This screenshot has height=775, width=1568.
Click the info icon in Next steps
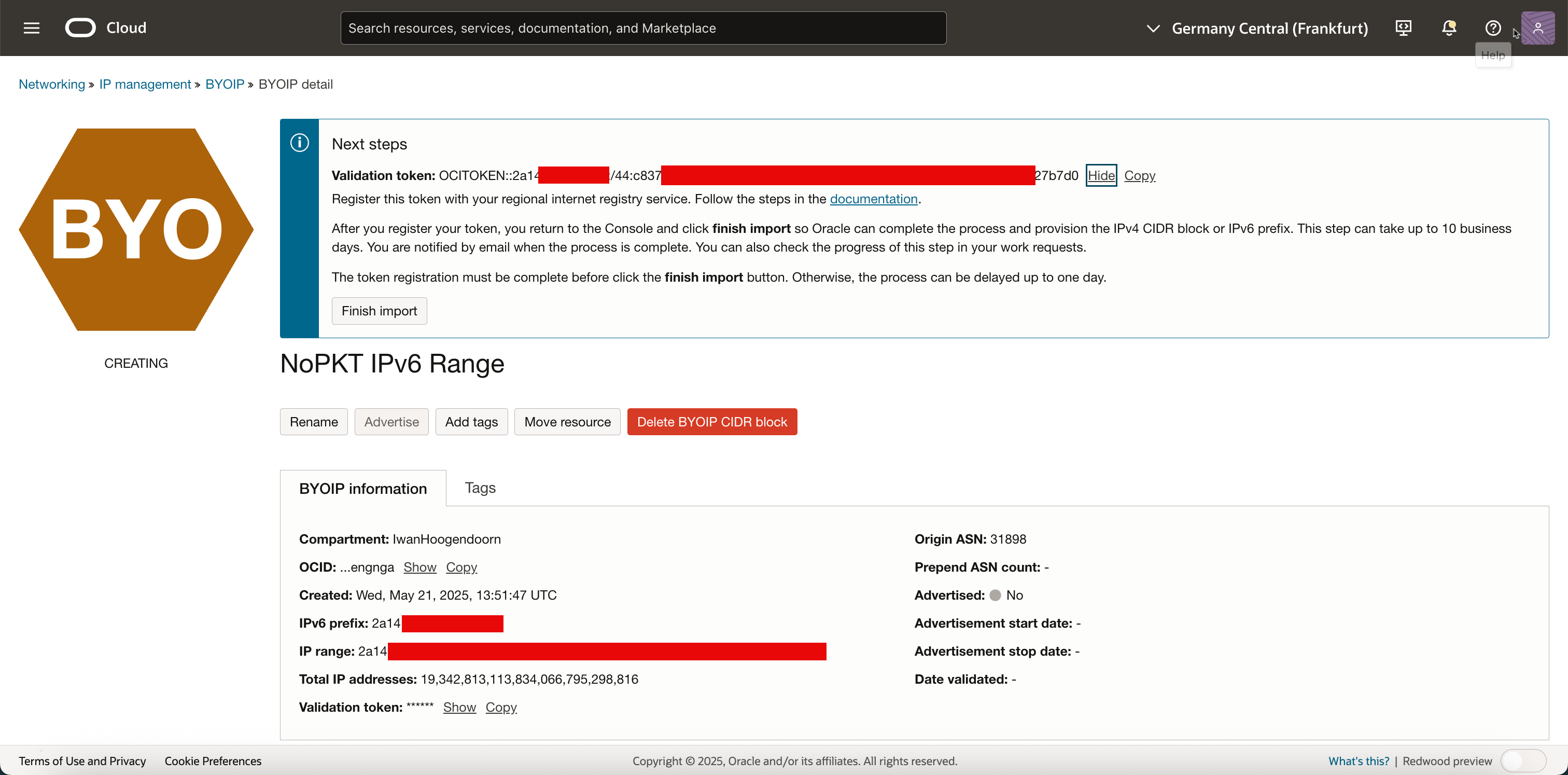(300, 143)
